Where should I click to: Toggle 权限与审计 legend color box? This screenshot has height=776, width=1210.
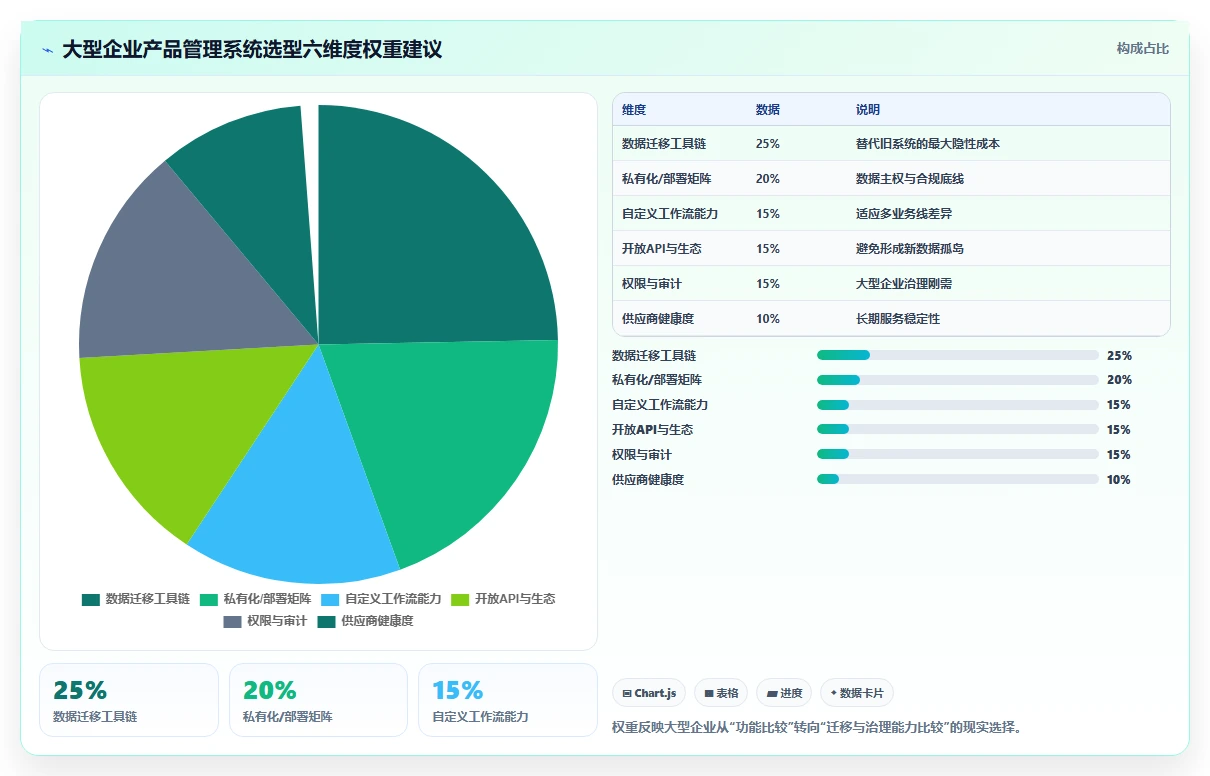(x=232, y=621)
